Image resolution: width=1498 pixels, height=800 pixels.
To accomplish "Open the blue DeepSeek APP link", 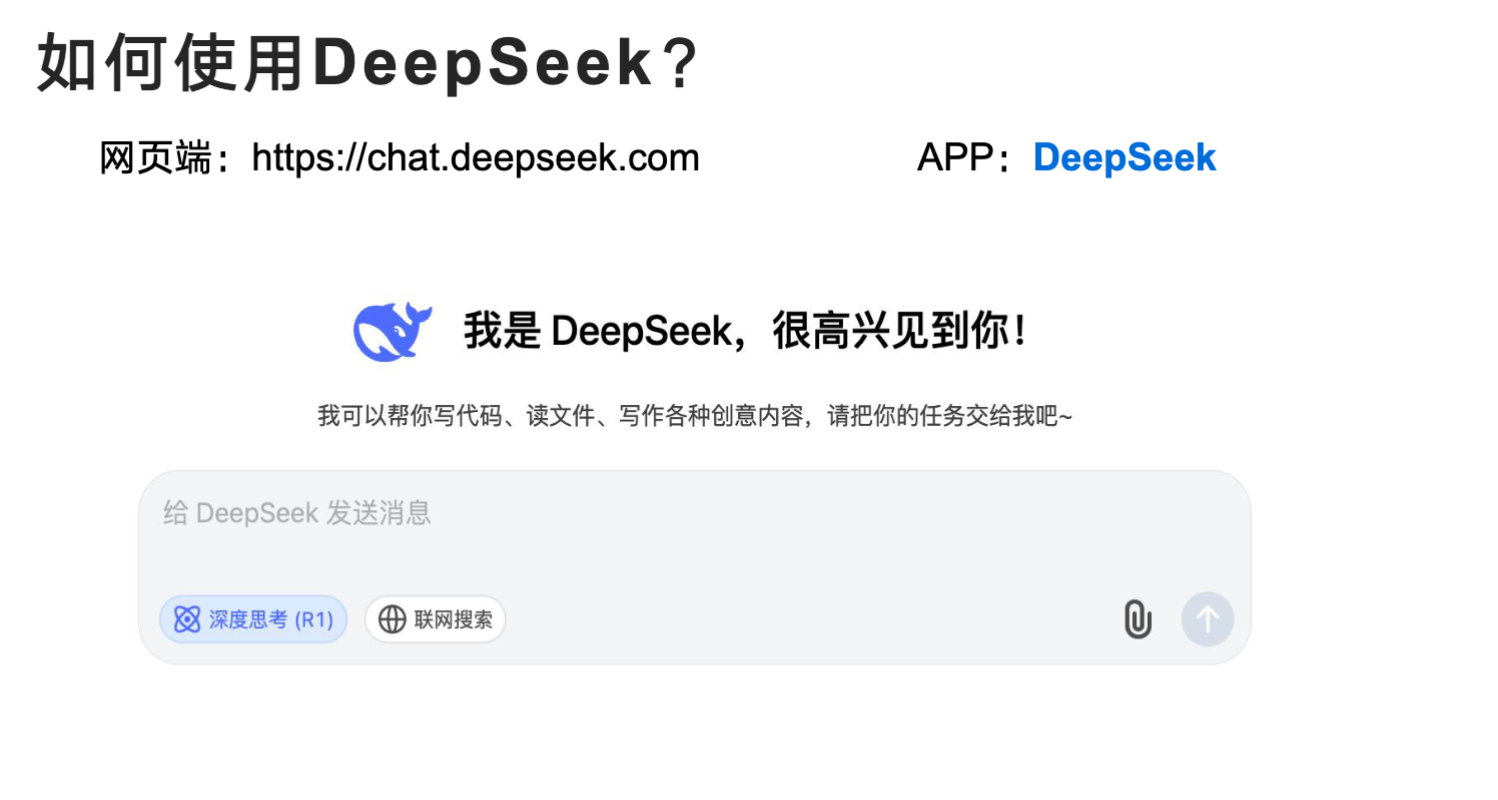I will (x=1124, y=158).
